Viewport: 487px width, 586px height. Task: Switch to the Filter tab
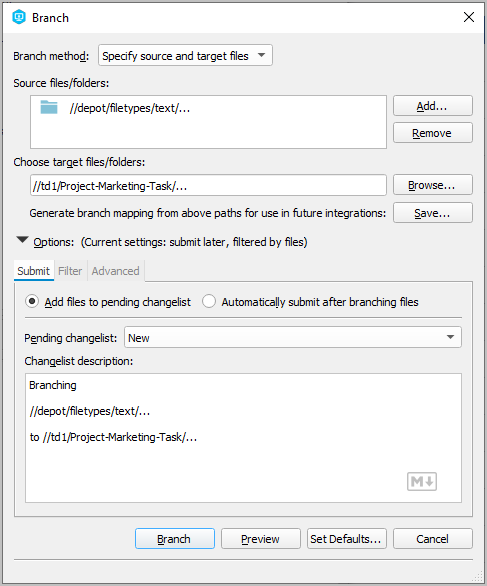point(70,271)
